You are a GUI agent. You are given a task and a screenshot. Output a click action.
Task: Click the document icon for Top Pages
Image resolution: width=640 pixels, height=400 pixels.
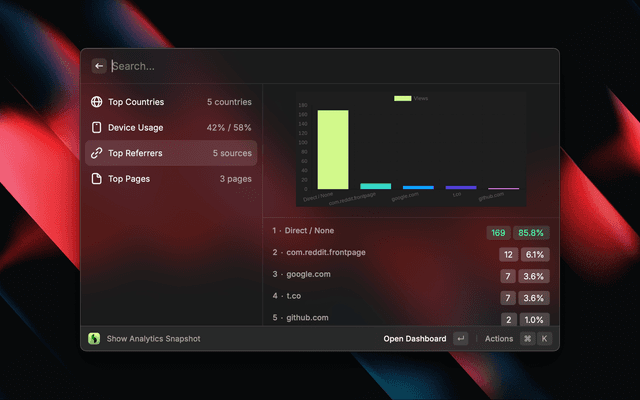tap(97, 179)
